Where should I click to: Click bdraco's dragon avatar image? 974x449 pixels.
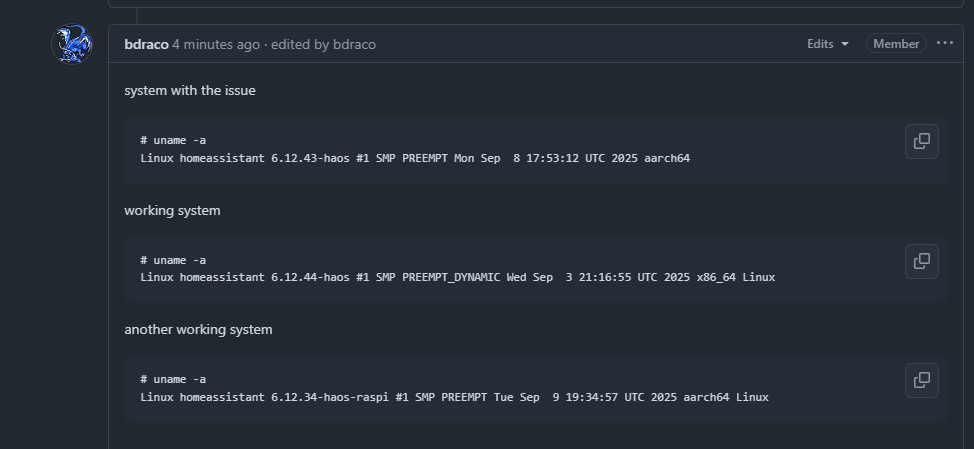click(x=71, y=45)
